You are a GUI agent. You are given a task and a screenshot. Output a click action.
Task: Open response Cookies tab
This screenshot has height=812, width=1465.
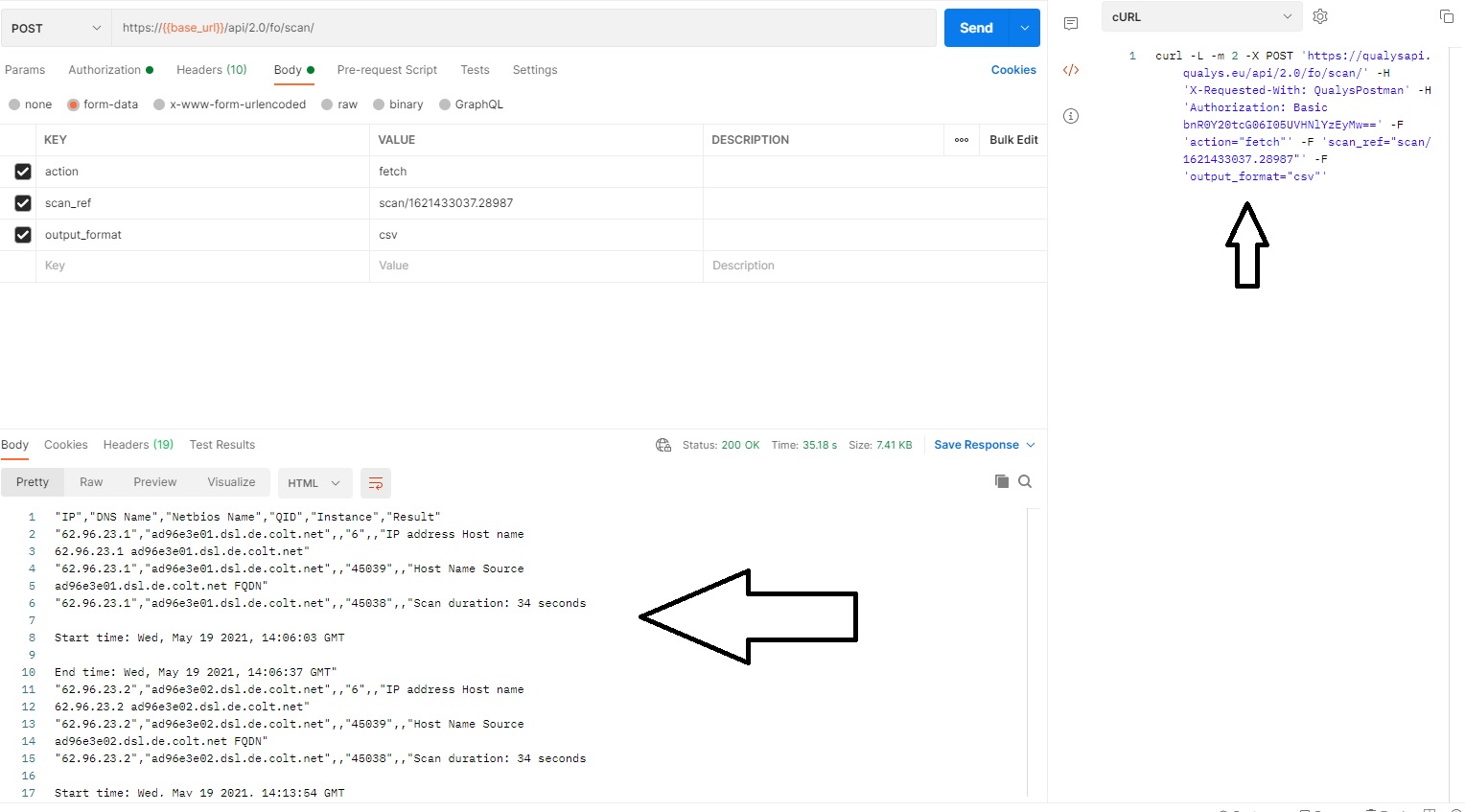click(66, 445)
